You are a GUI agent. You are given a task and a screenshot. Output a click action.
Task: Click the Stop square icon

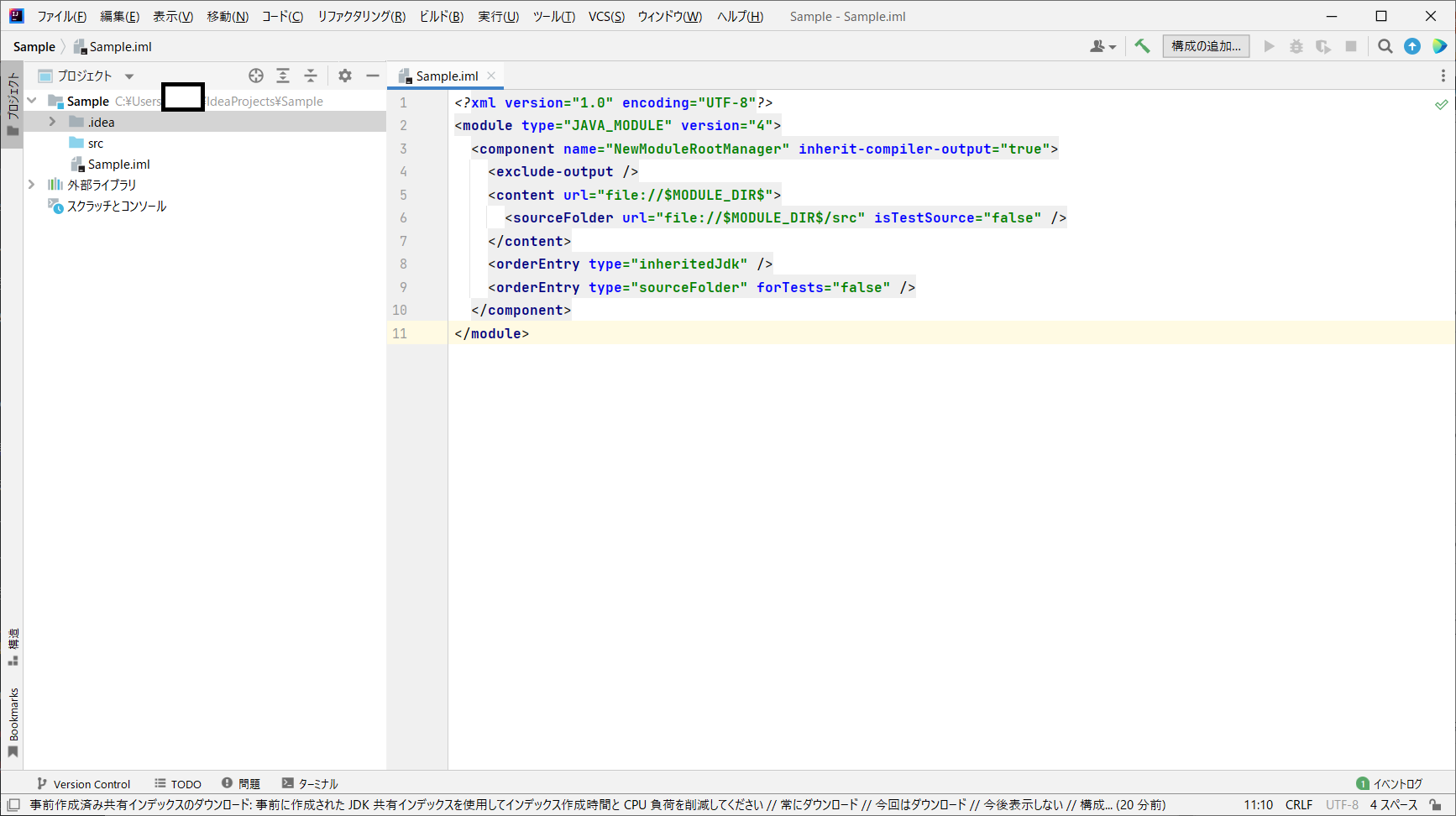pyautogui.click(x=1351, y=46)
